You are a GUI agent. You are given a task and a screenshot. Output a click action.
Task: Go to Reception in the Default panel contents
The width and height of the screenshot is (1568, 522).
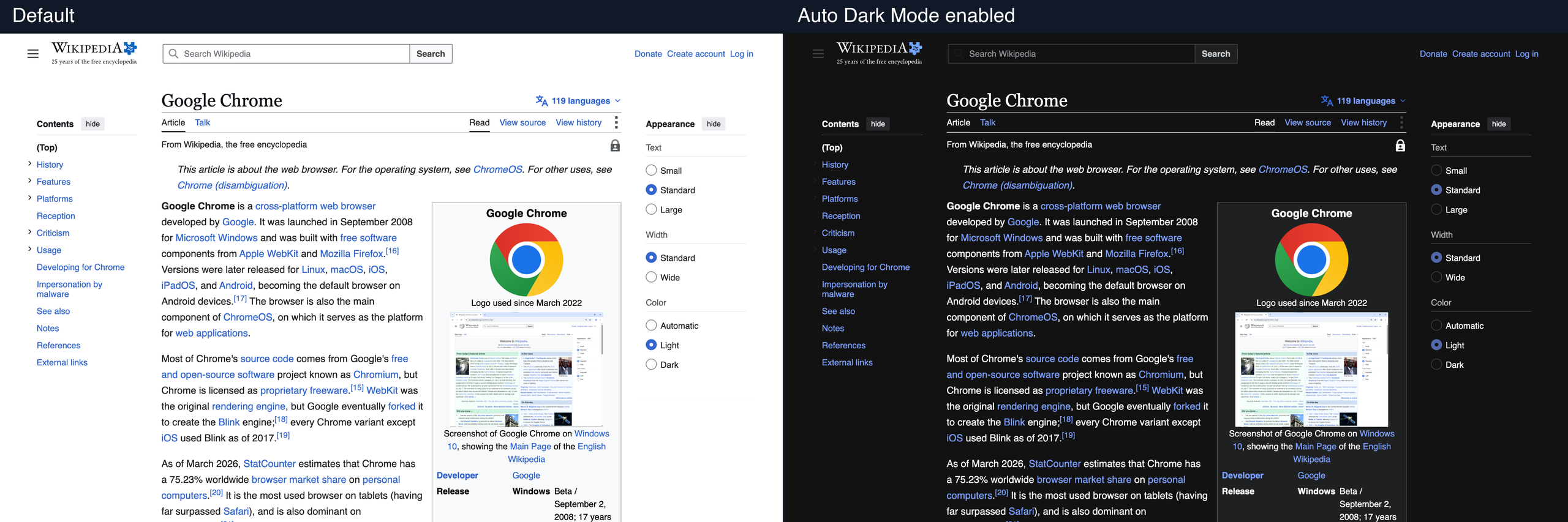pyautogui.click(x=56, y=216)
